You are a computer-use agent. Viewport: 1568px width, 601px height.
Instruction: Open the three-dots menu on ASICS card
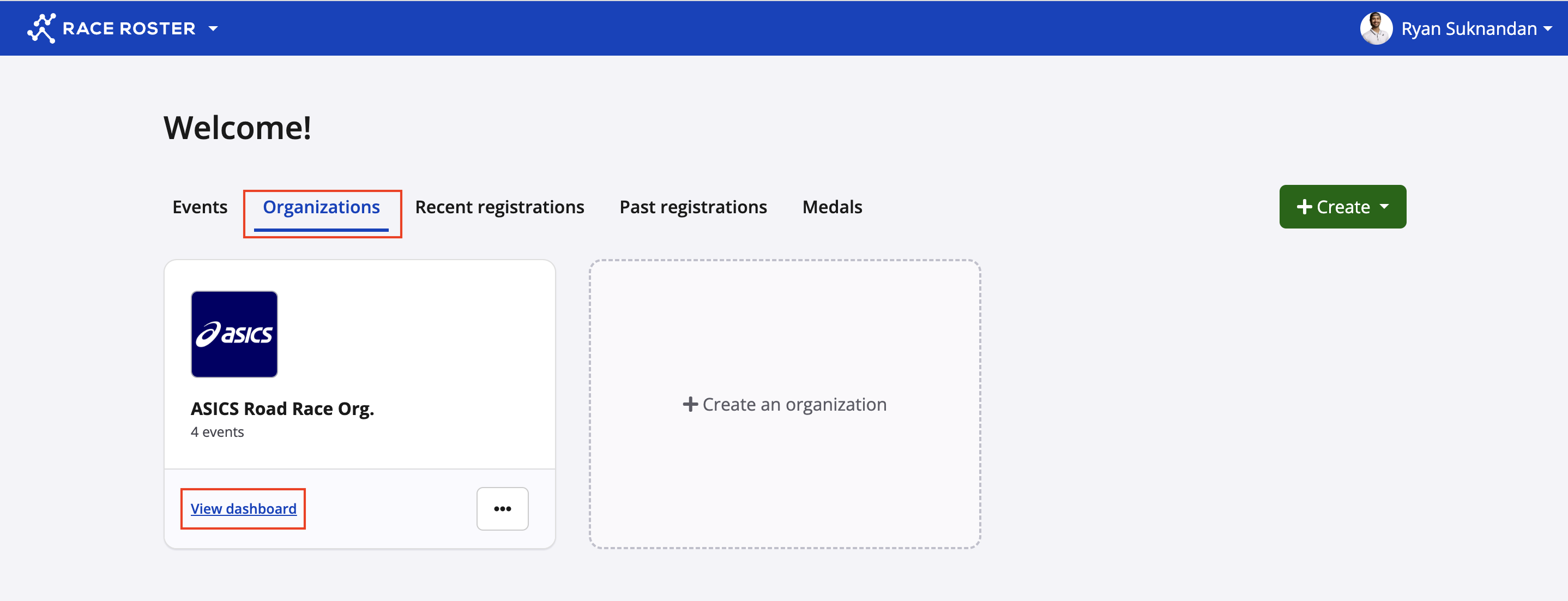coord(502,508)
